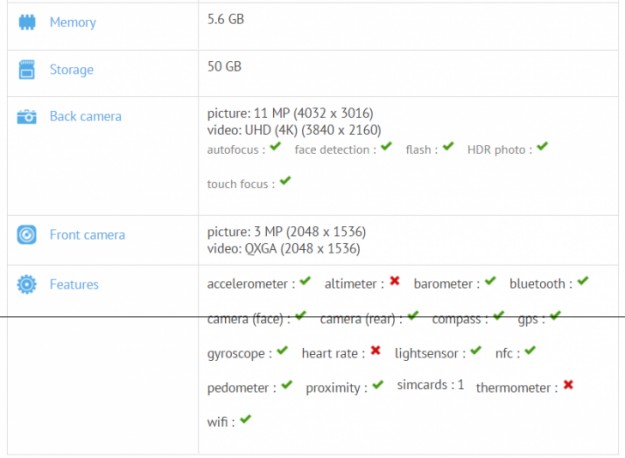The width and height of the screenshot is (625, 458).
Task: Select the Memory label
Action: (73, 22)
